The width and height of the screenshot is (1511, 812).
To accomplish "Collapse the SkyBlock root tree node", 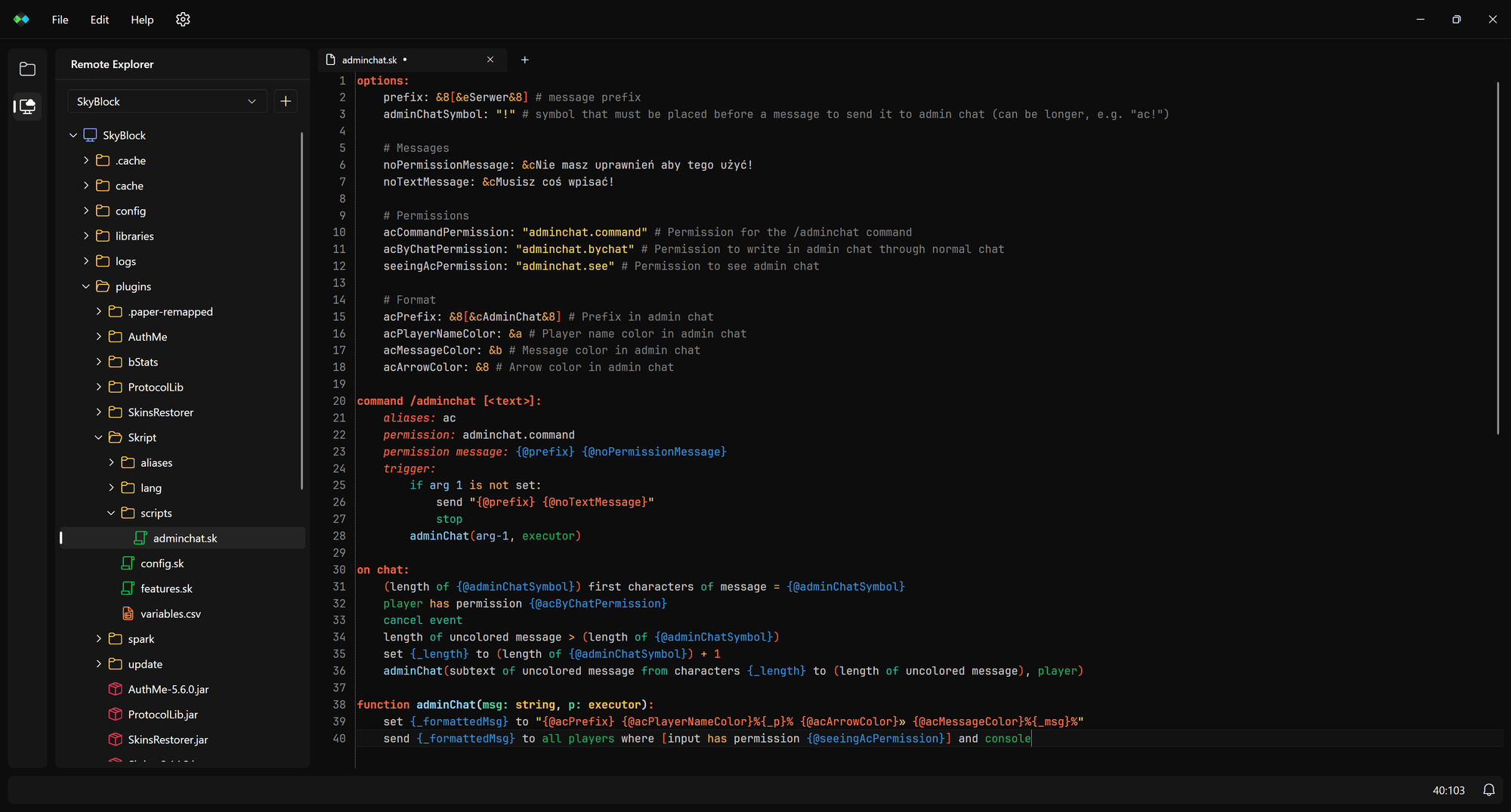I will [73, 135].
